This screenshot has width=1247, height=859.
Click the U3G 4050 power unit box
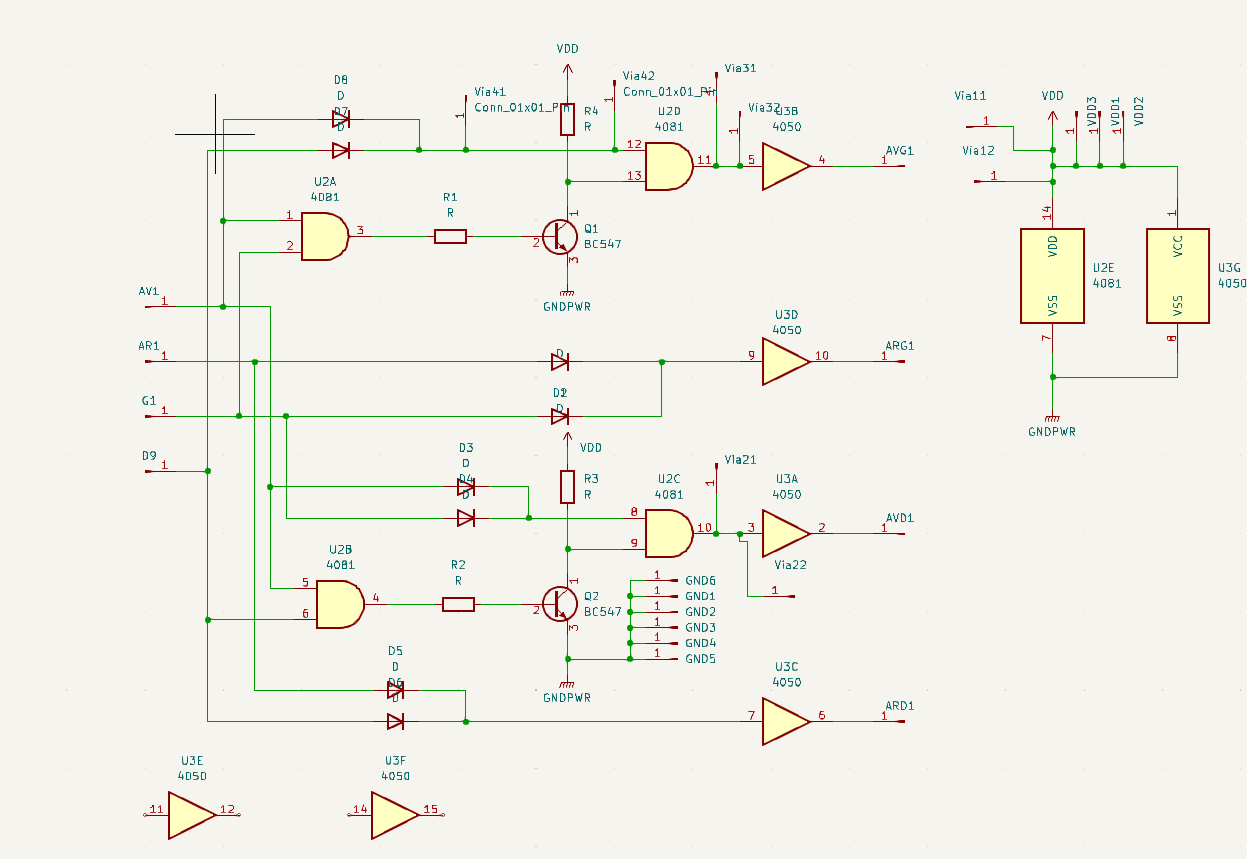[1177, 276]
